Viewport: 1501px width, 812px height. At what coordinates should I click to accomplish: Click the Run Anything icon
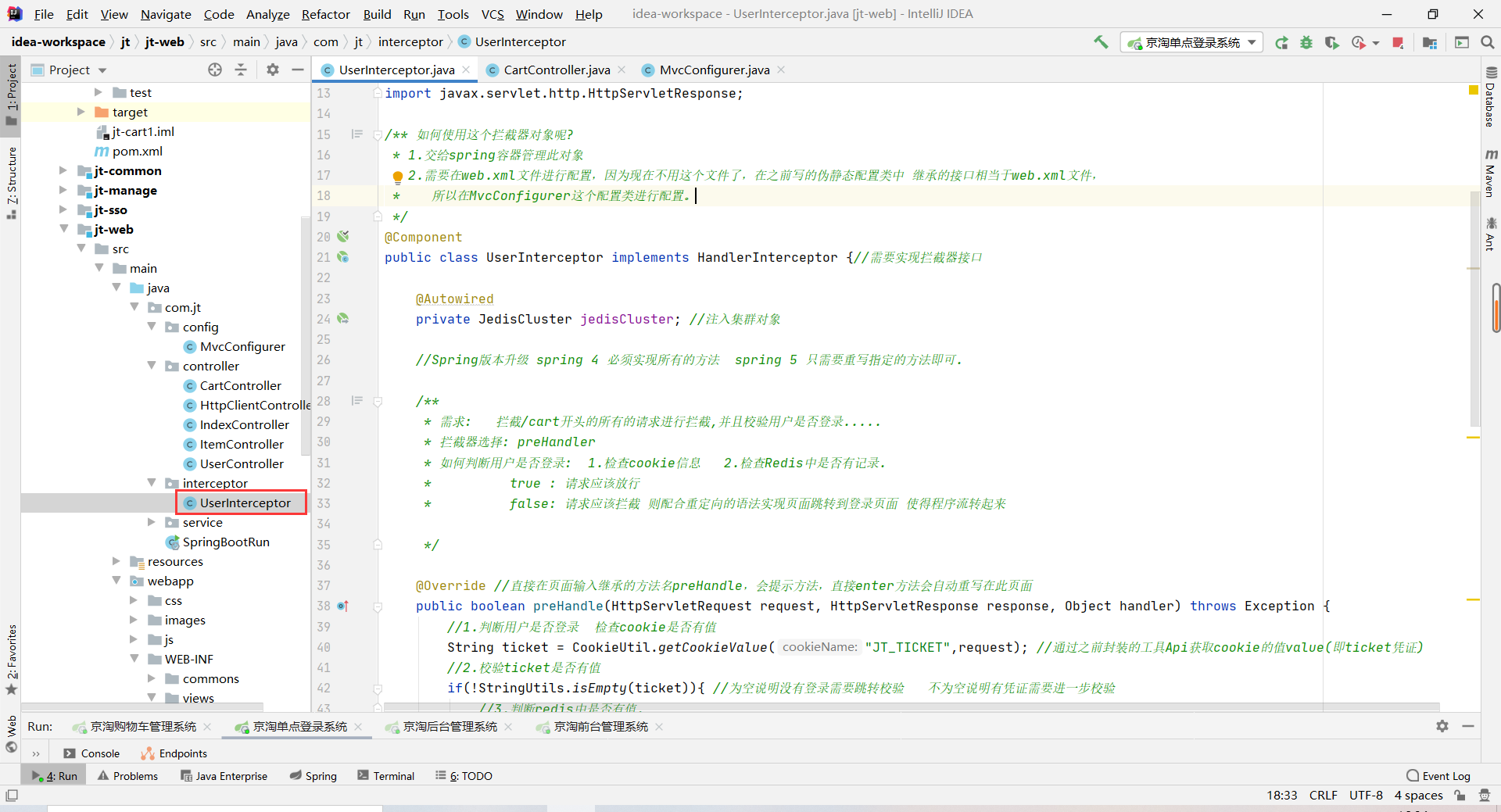tap(1462, 43)
